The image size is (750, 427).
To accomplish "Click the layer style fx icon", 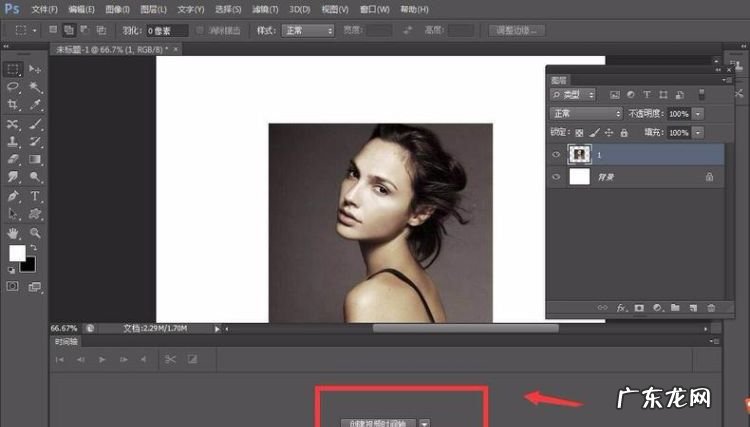I will tap(620, 307).
